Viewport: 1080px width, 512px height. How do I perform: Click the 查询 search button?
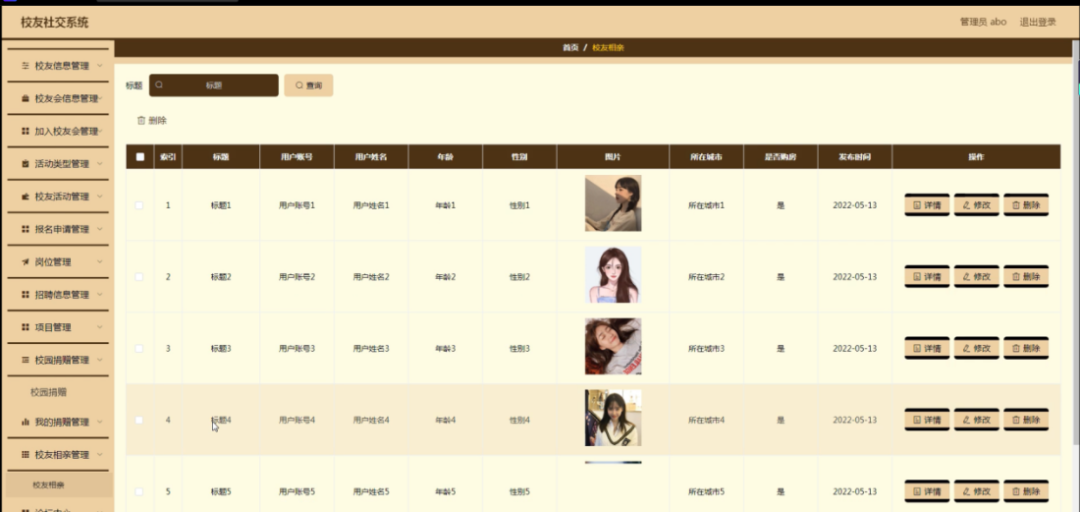click(x=309, y=85)
